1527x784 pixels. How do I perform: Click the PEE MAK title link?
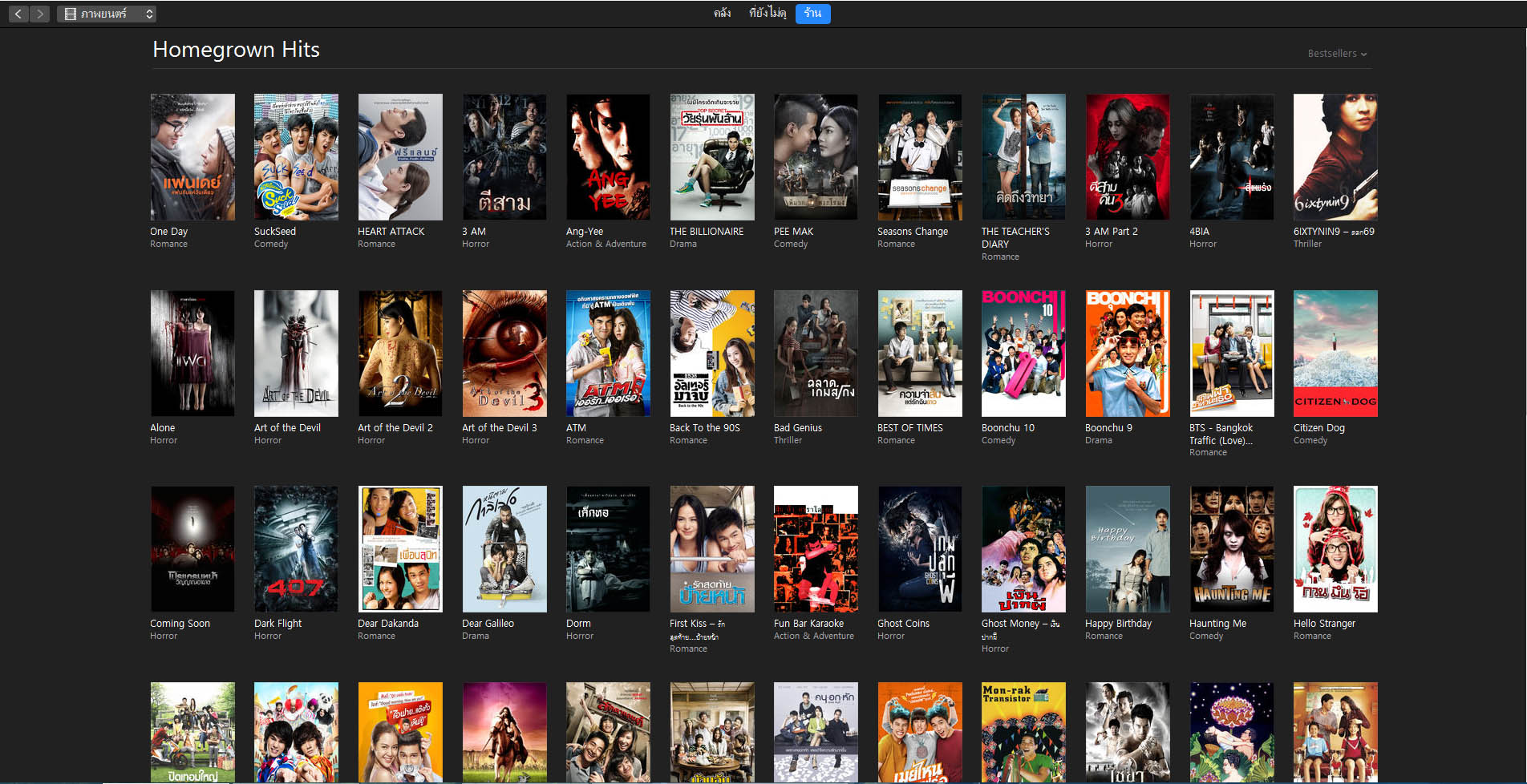click(793, 232)
